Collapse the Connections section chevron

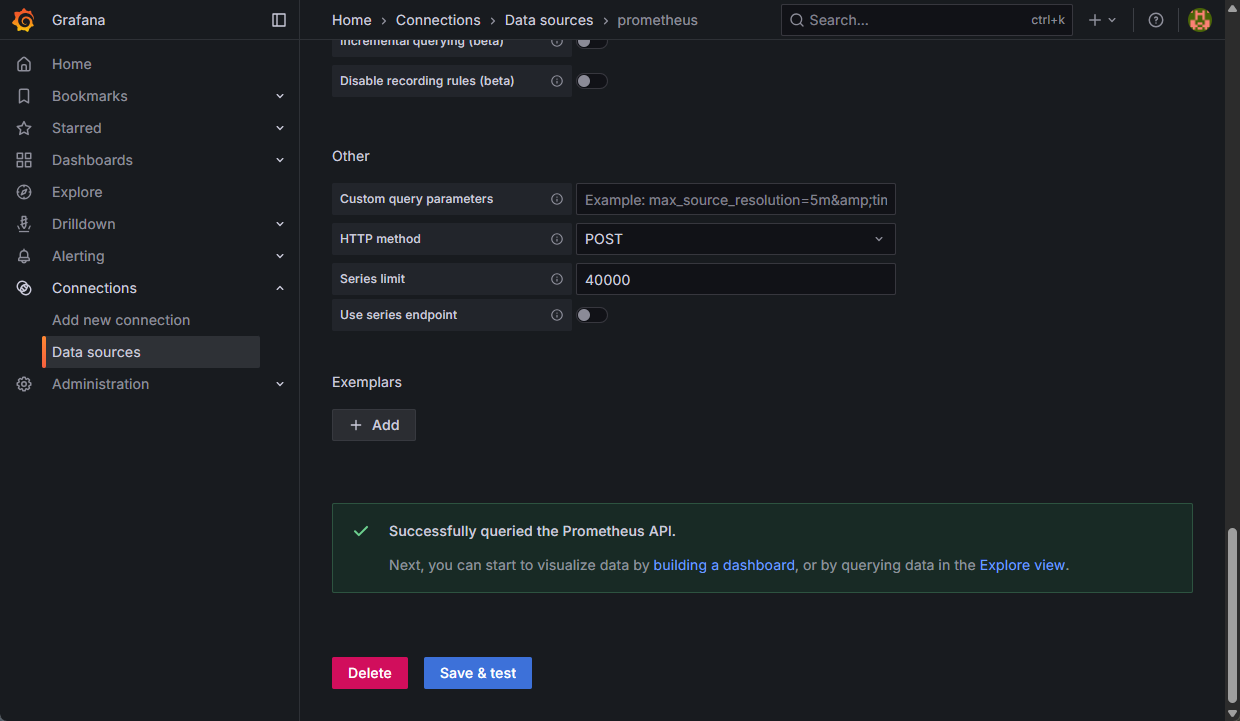280,288
